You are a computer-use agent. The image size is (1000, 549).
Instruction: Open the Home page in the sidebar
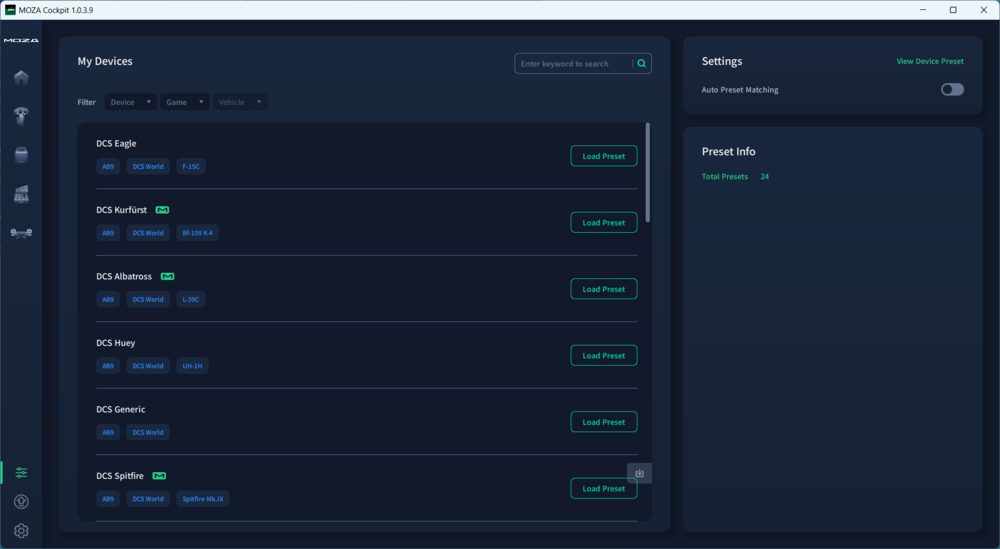click(x=21, y=77)
